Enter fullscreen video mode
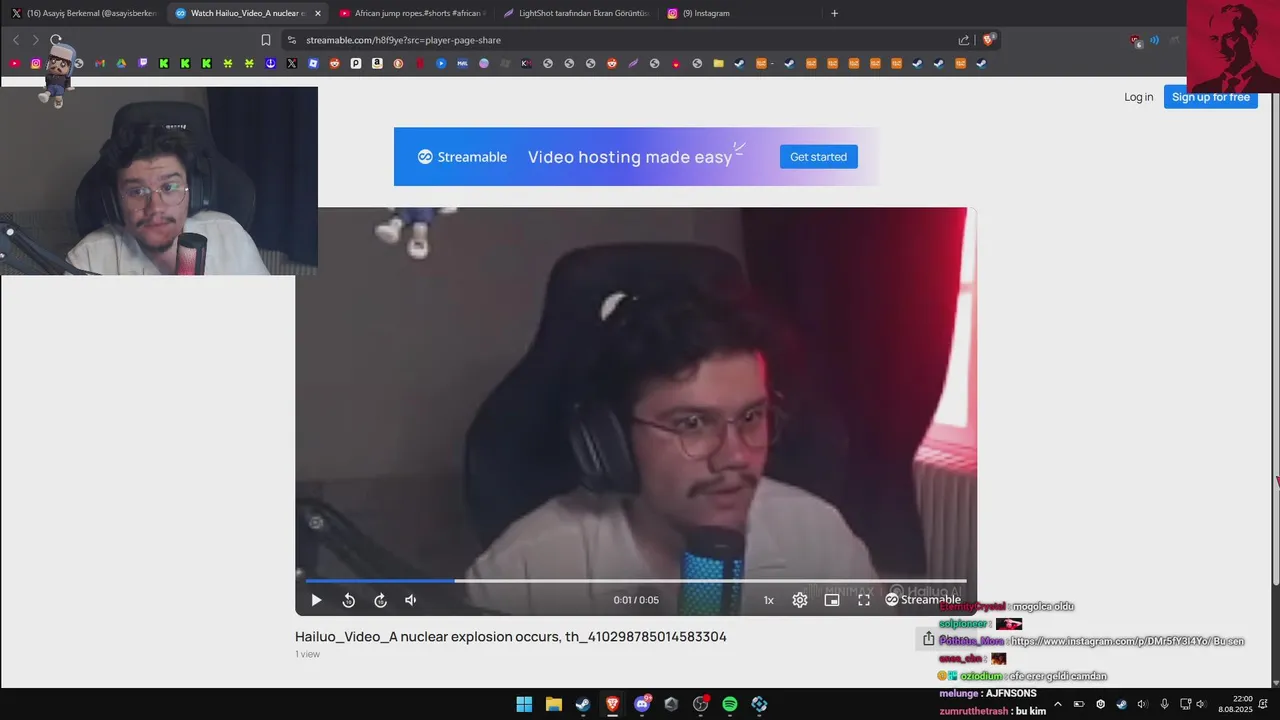 click(x=864, y=600)
